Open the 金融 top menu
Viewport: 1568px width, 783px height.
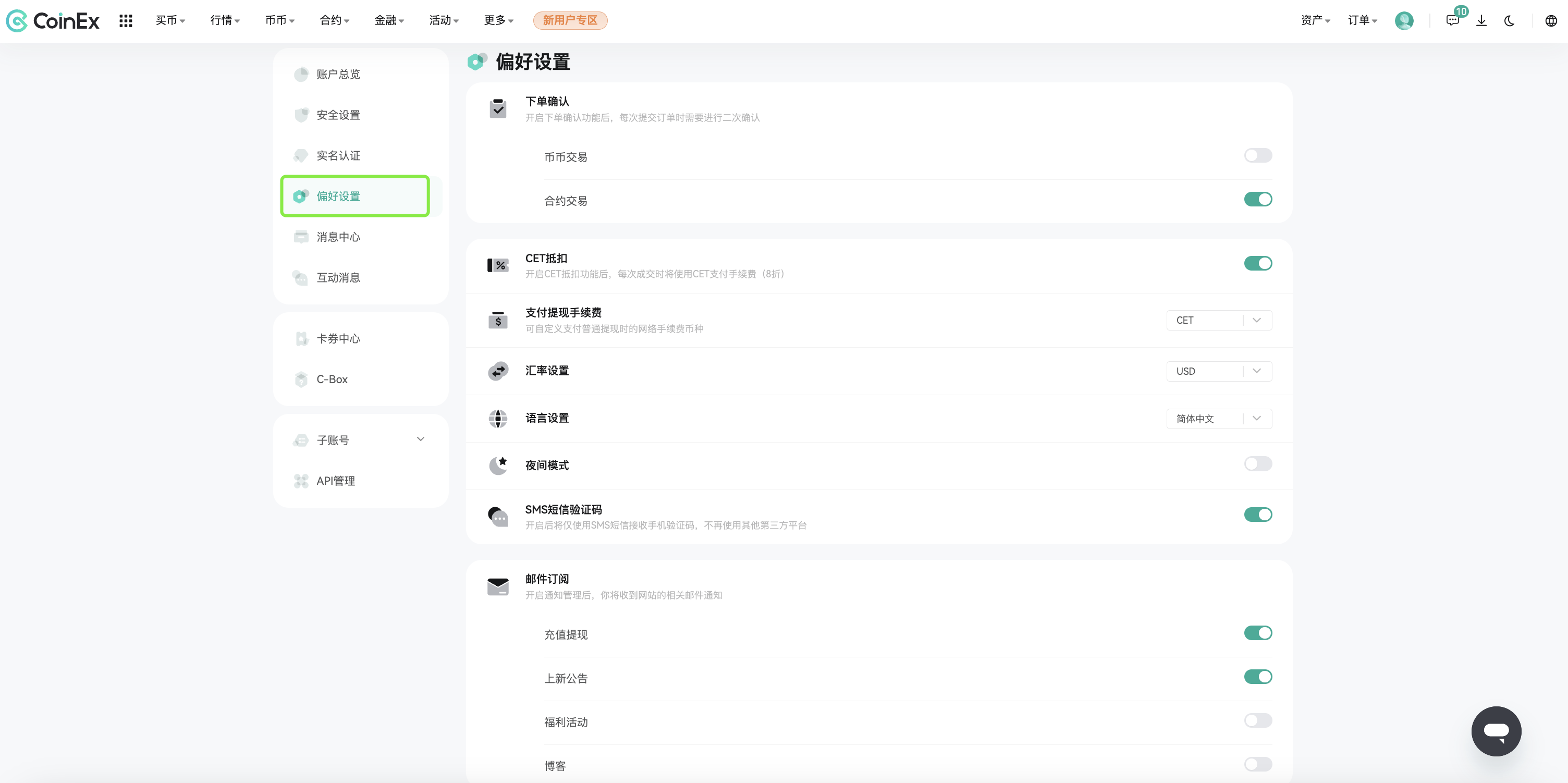(389, 21)
